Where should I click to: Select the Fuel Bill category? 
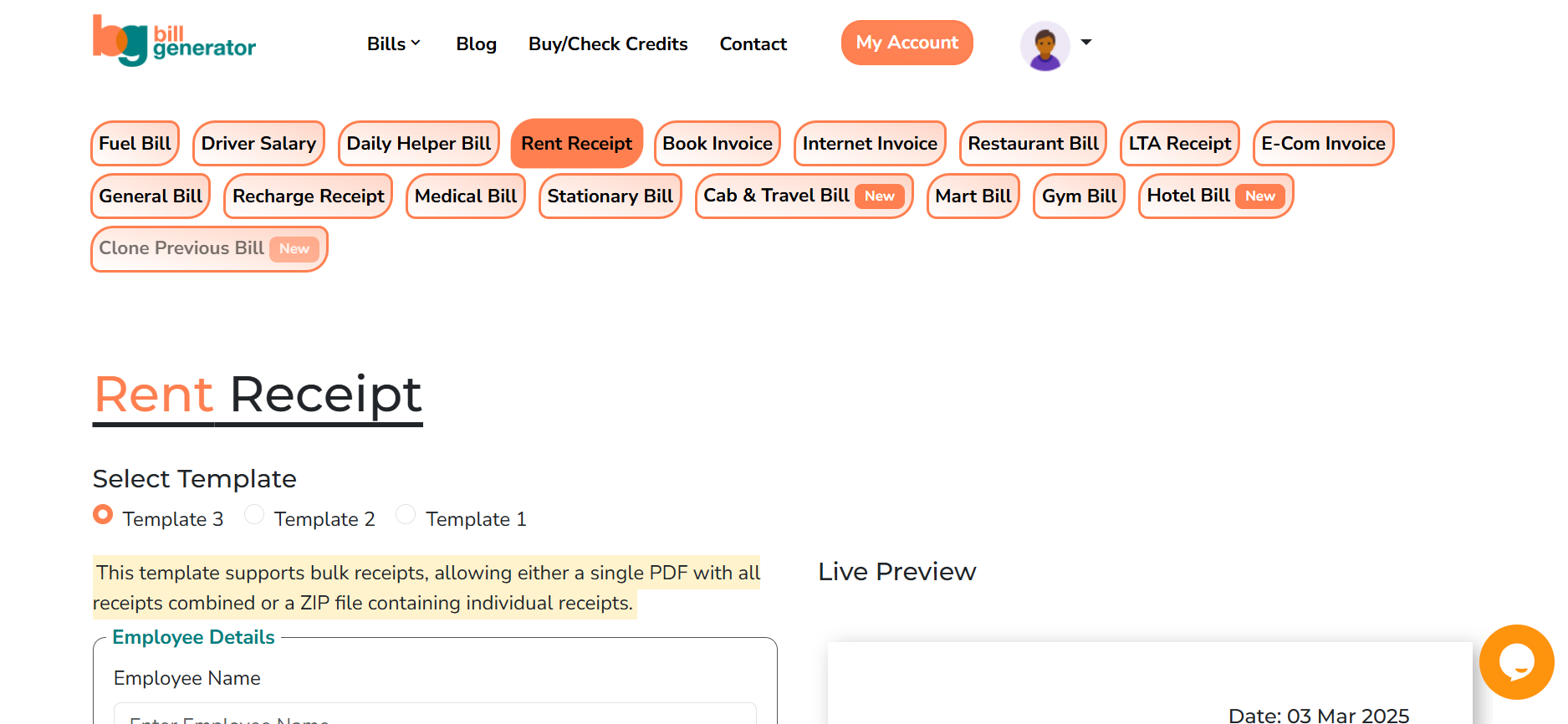(135, 143)
